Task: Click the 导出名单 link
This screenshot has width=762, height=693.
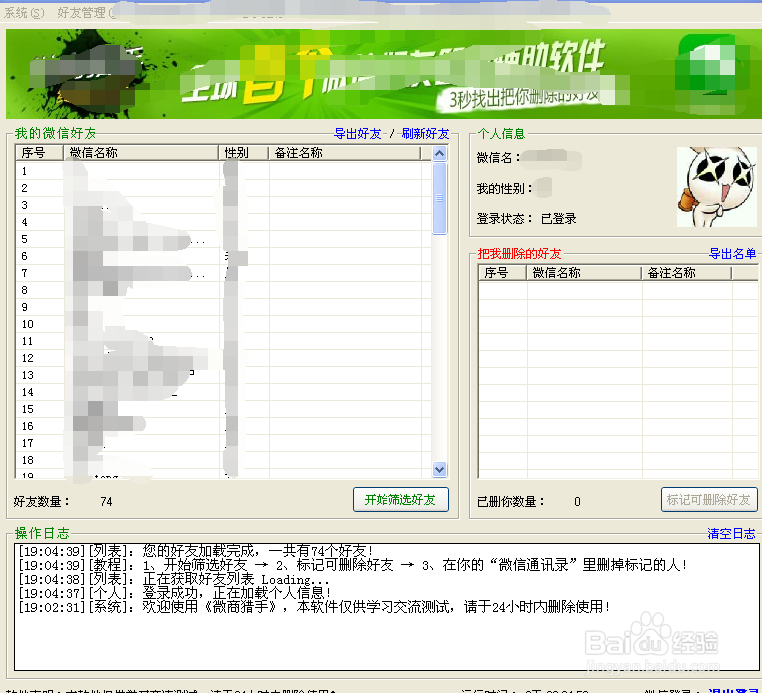Action: pos(732,254)
